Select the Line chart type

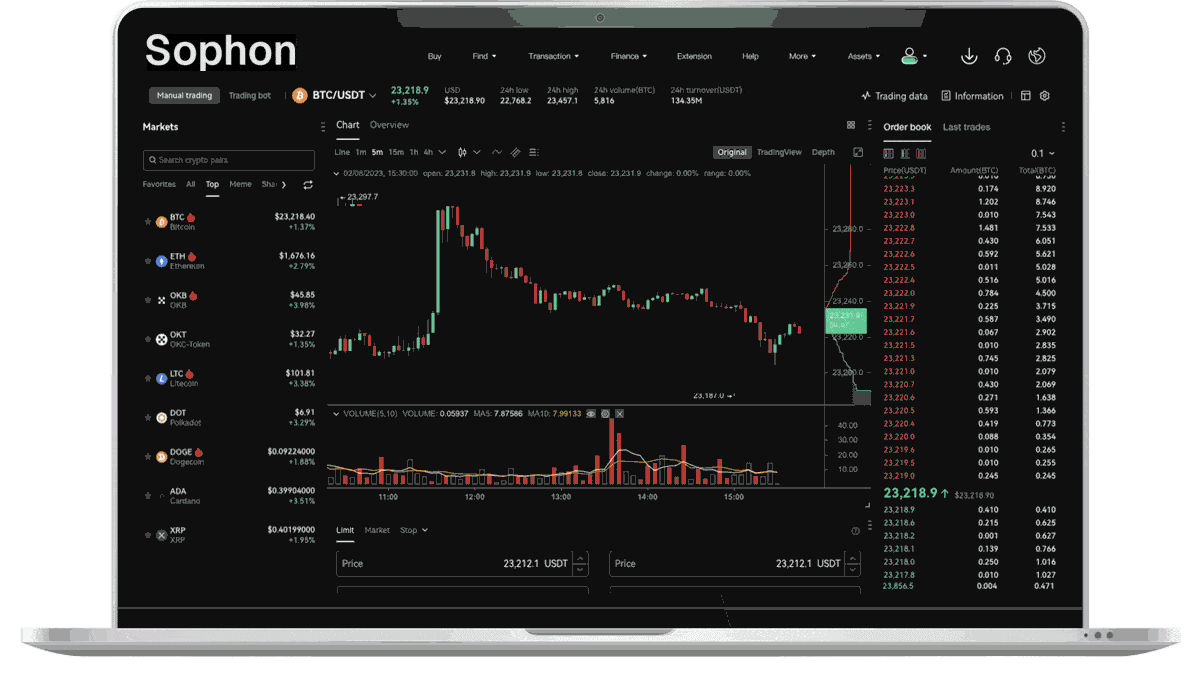(342, 152)
